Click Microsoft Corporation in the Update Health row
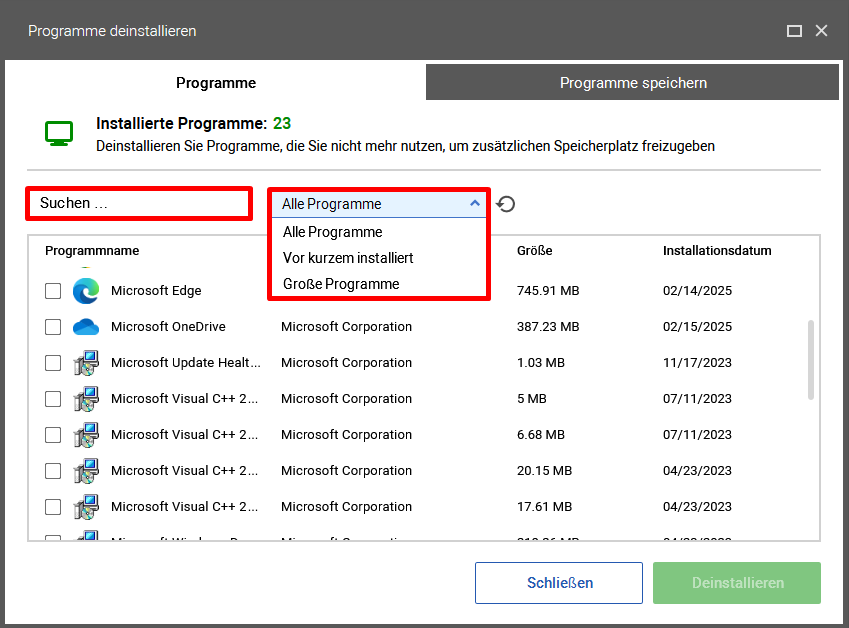The height and width of the screenshot is (628, 849). pyautogui.click(x=347, y=363)
